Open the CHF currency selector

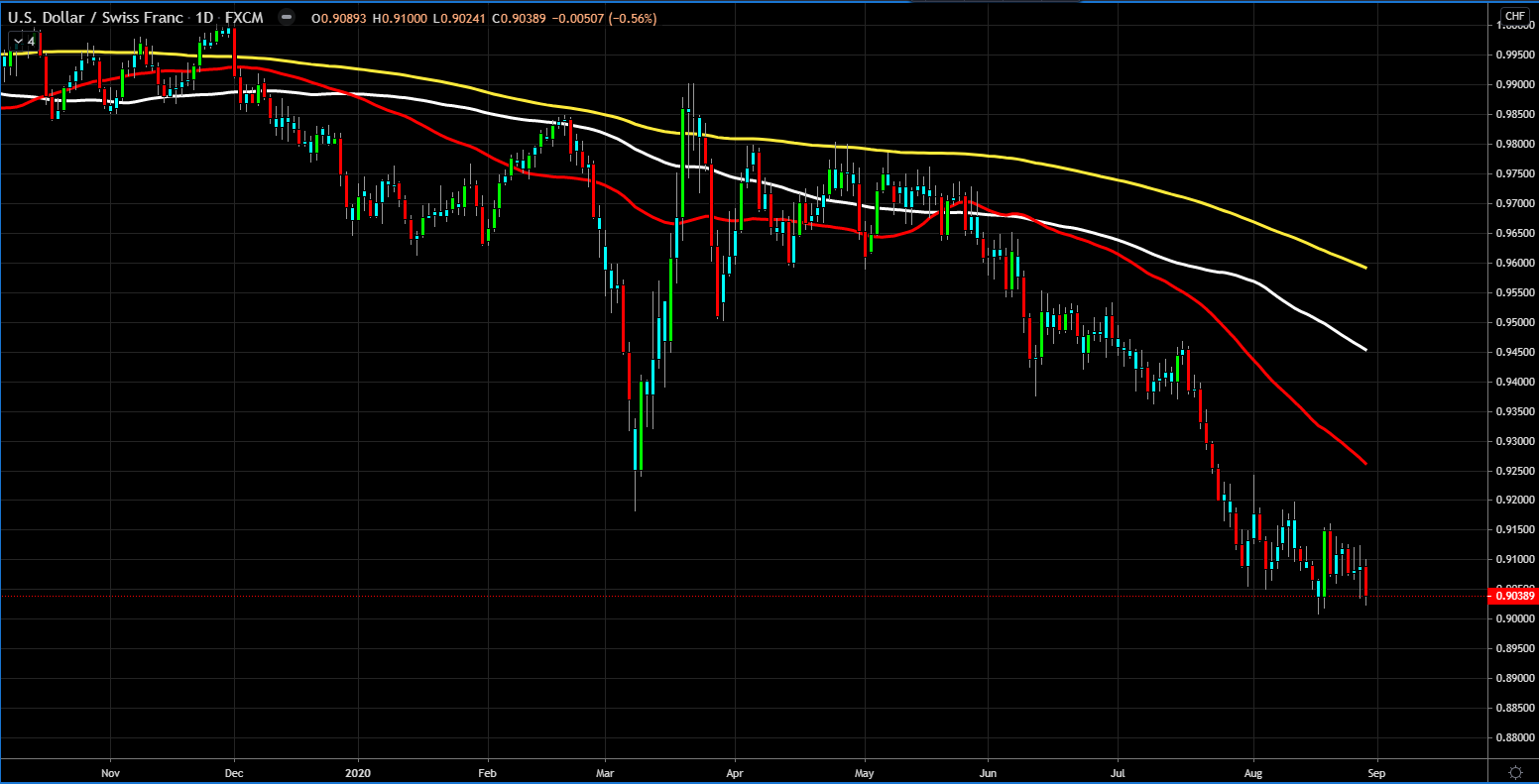[x=1515, y=16]
